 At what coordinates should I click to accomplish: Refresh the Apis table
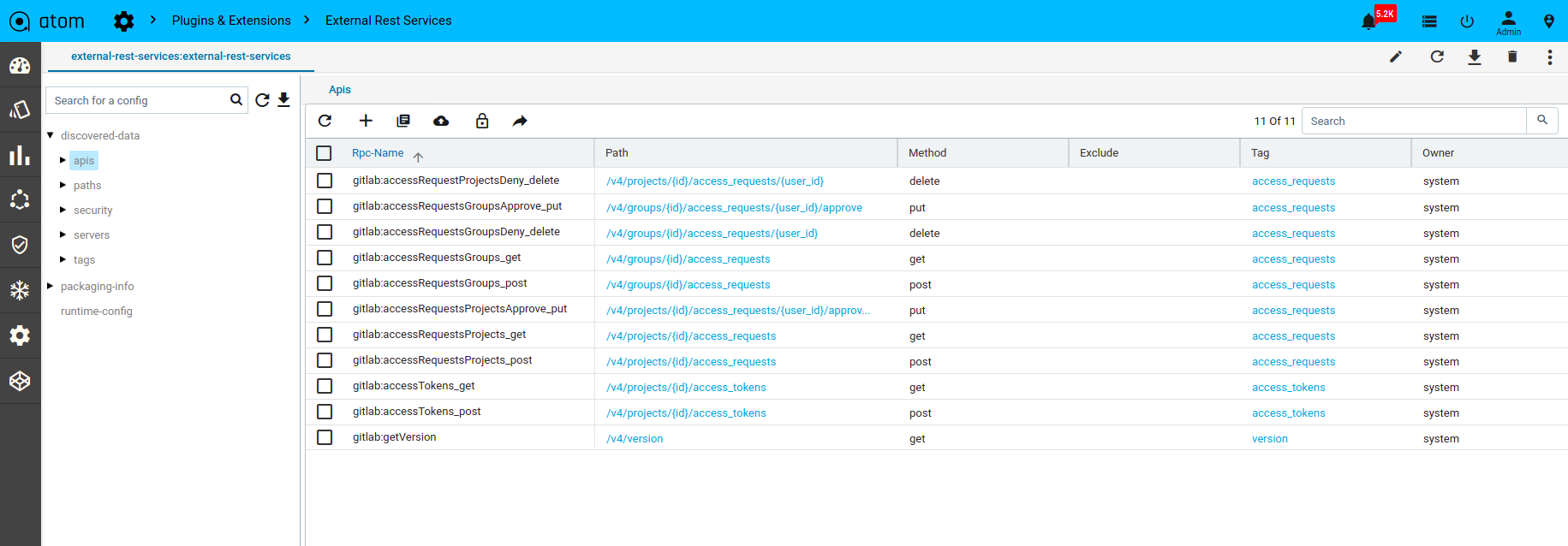[x=325, y=121]
